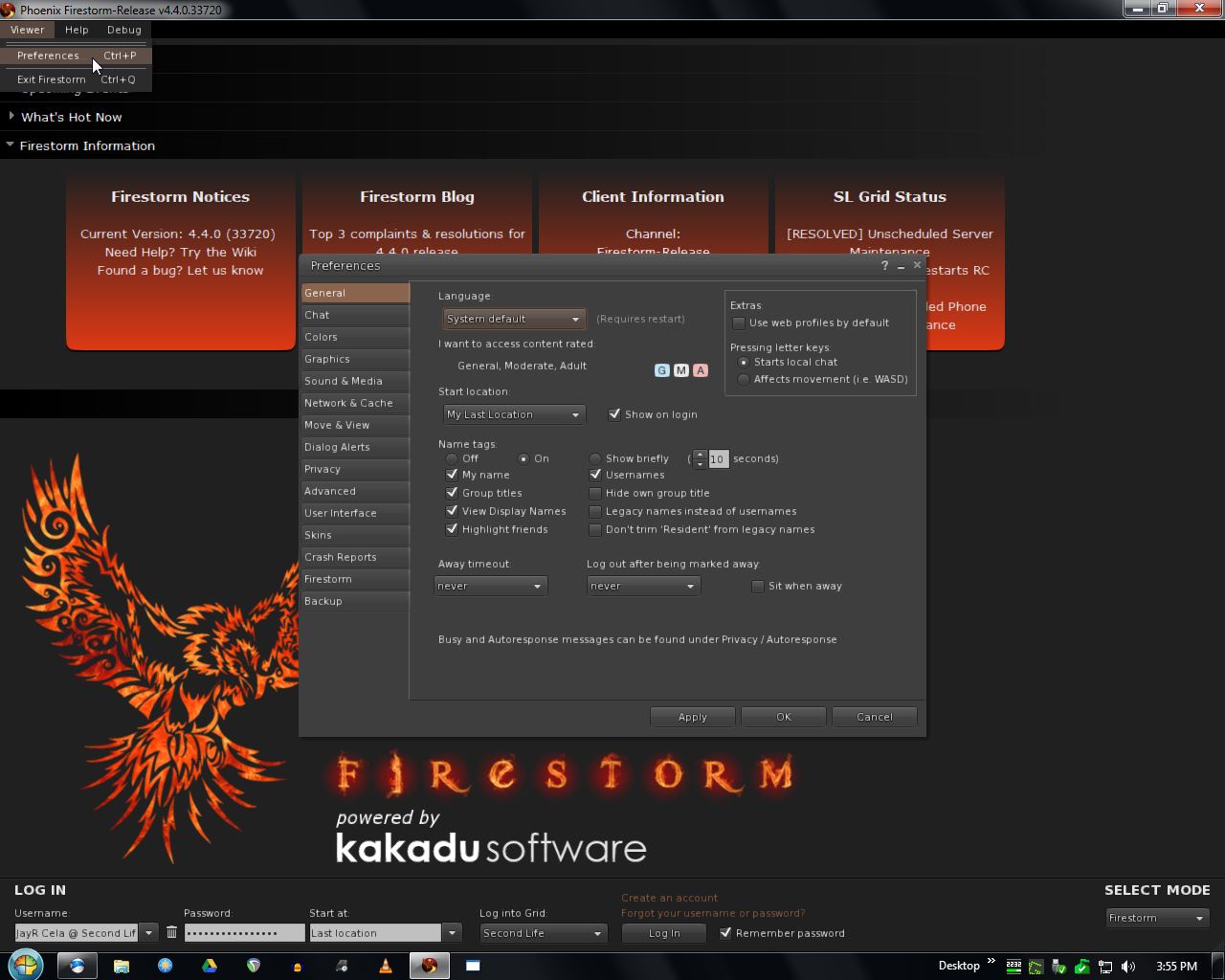Open the Start at location dropdown arrow
The height and width of the screenshot is (980, 1225).
[452, 933]
